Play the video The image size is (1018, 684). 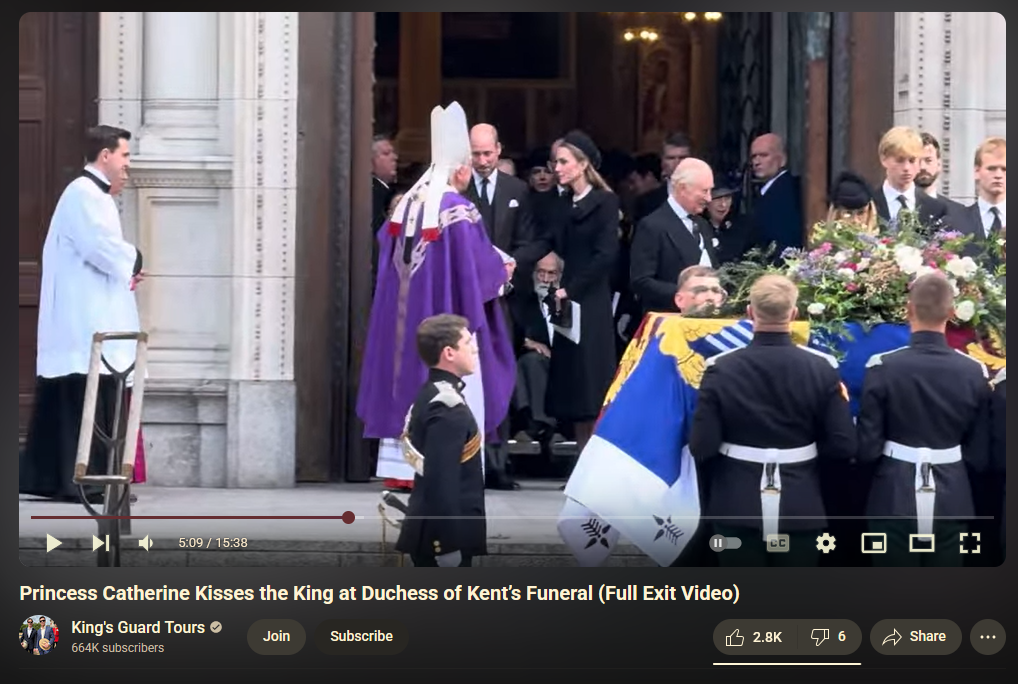(x=54, y=543)
